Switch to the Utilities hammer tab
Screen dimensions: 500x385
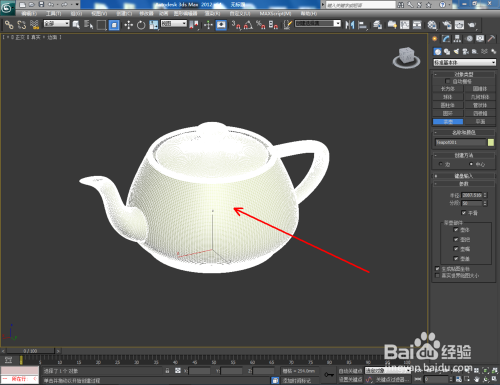pyautogui.click(x=491, y=39)
